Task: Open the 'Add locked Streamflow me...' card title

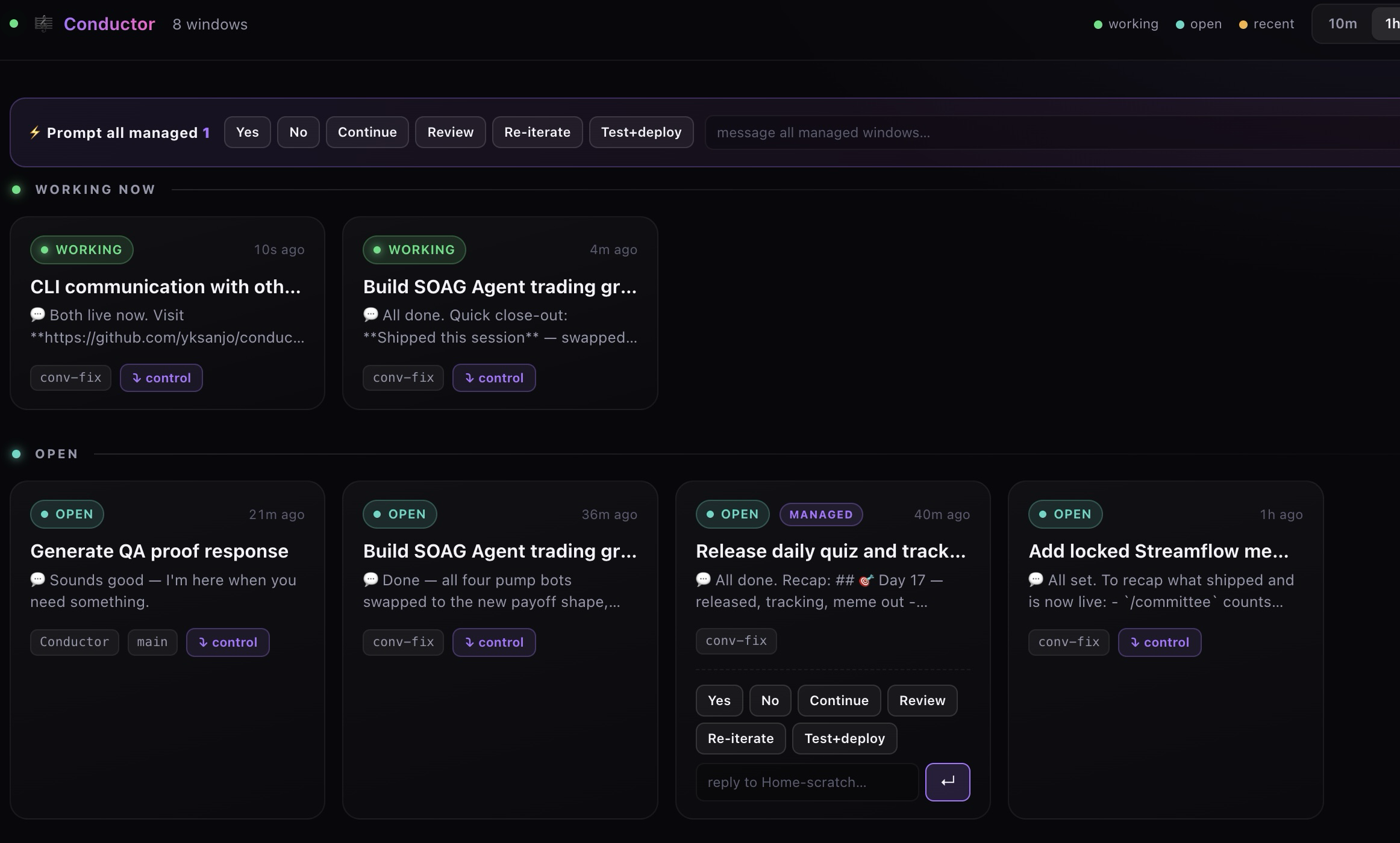Action: point(1159,551)
